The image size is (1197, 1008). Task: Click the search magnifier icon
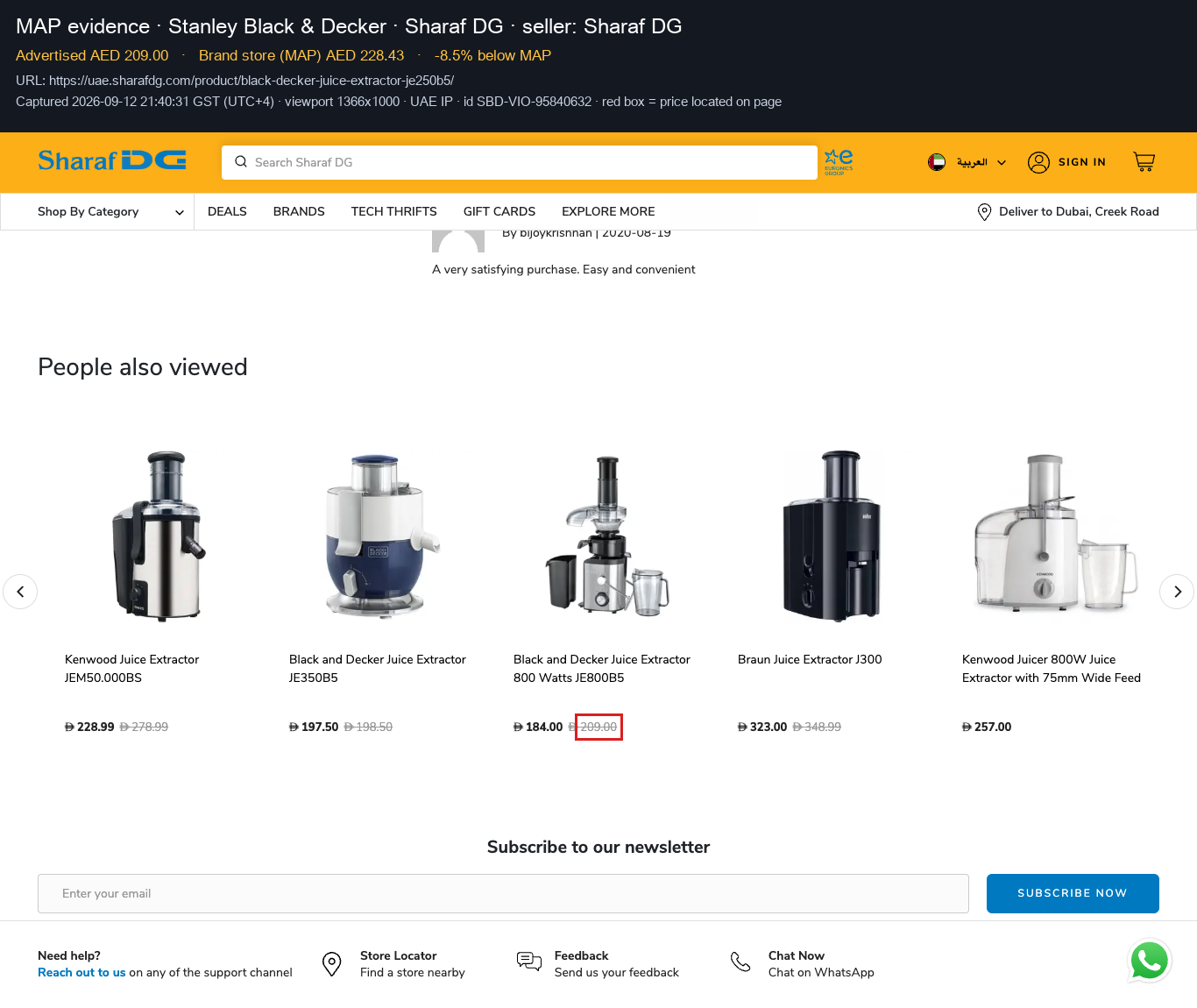pos(241,162)
